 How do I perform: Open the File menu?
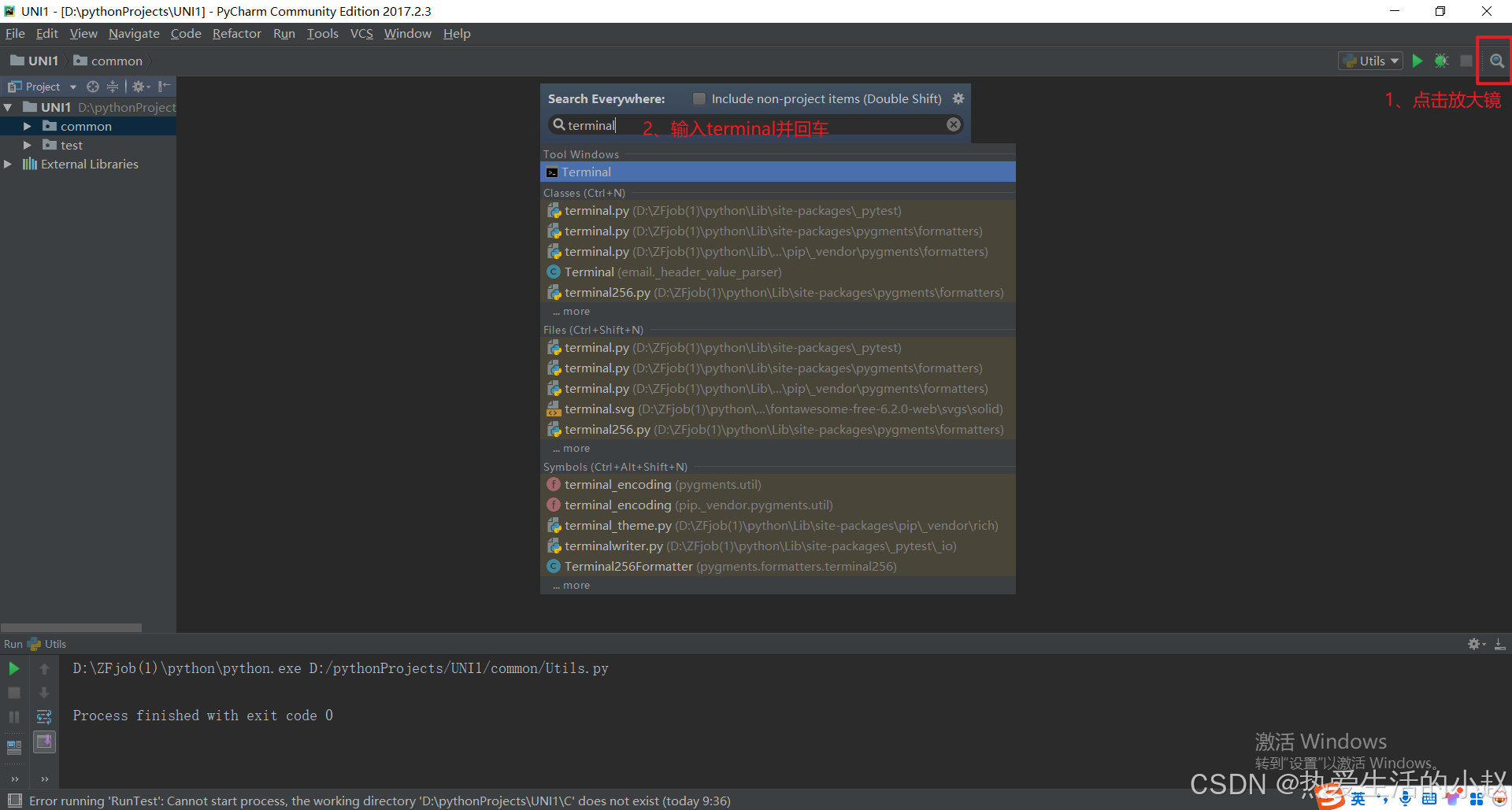pyautogui.click(x=15, y=33)
